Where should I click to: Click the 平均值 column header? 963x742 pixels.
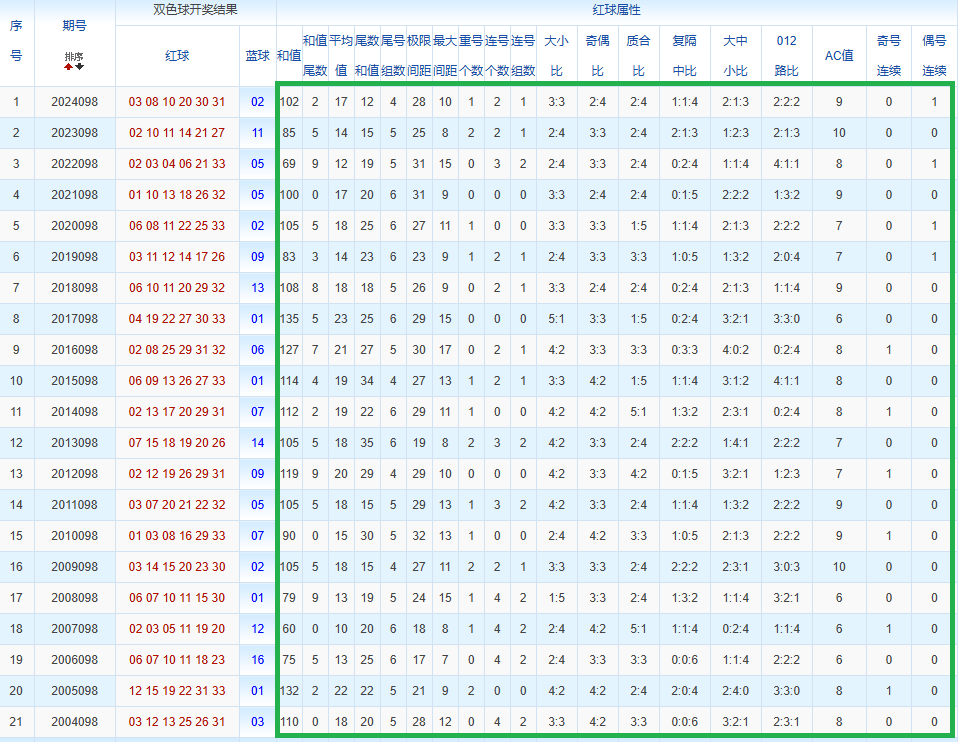point(341,56)
